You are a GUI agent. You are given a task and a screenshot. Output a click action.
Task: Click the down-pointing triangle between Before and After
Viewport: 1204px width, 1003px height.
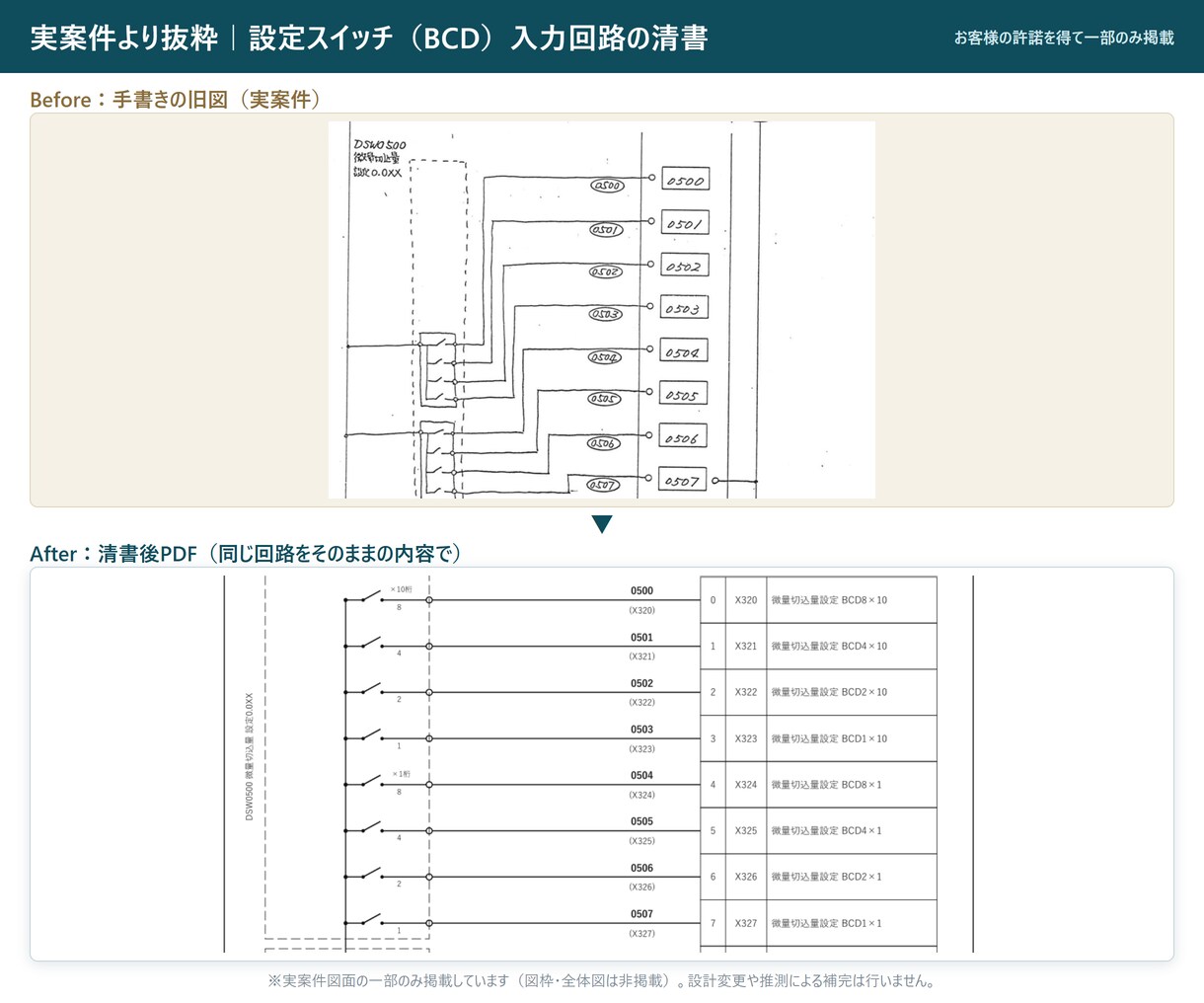click(602, 524)
